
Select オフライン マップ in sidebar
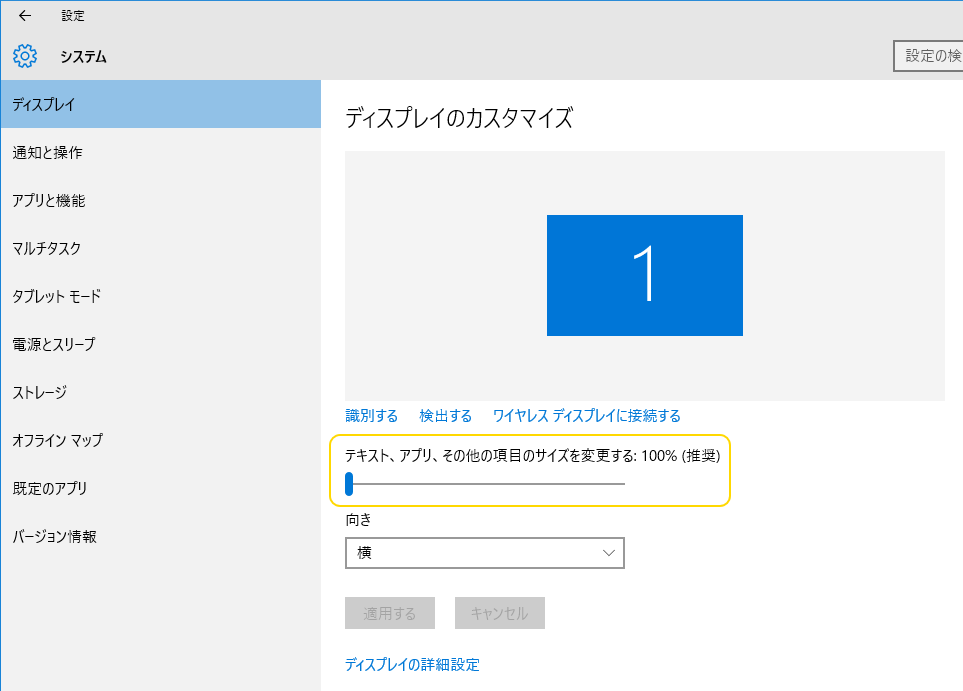[161, 440]
